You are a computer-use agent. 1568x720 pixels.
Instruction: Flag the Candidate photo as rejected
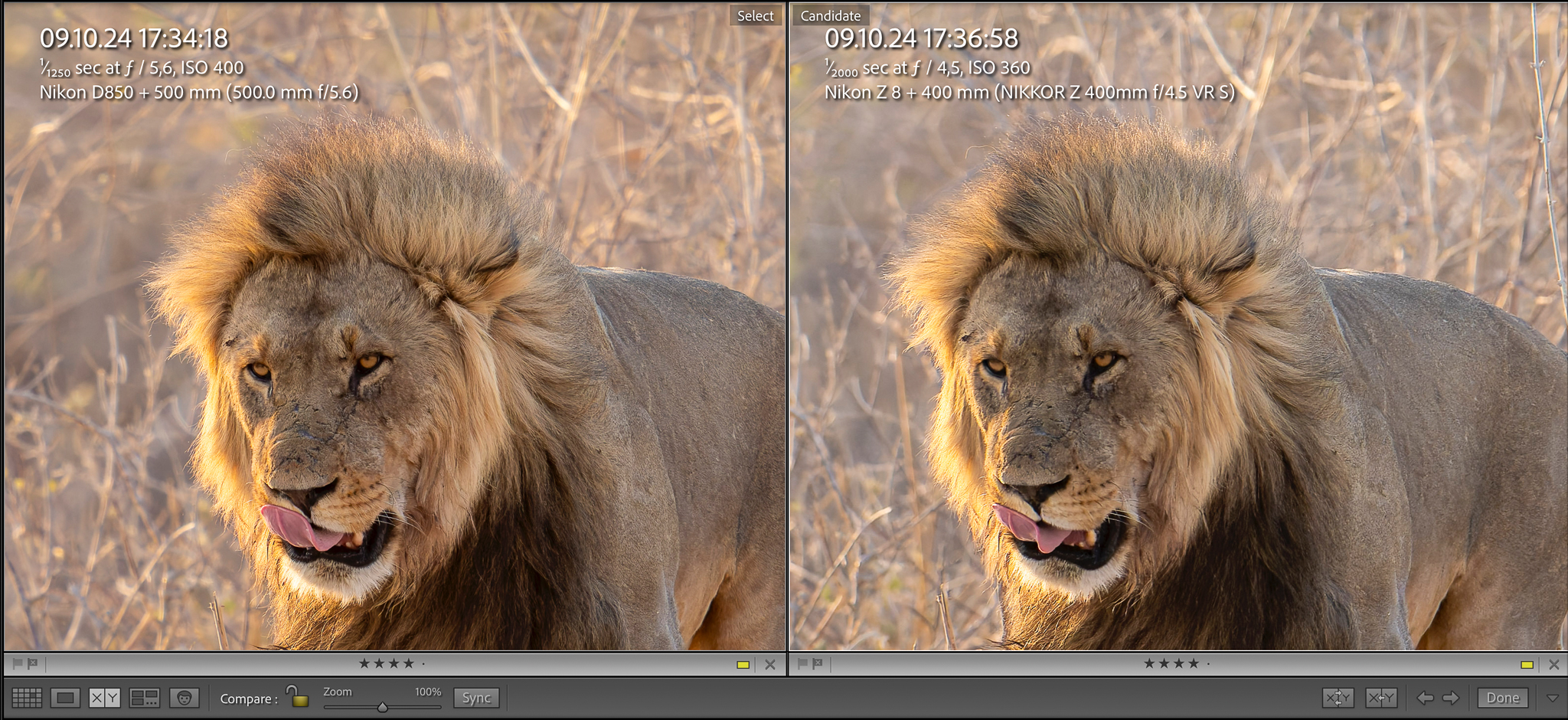pos(818,663)
